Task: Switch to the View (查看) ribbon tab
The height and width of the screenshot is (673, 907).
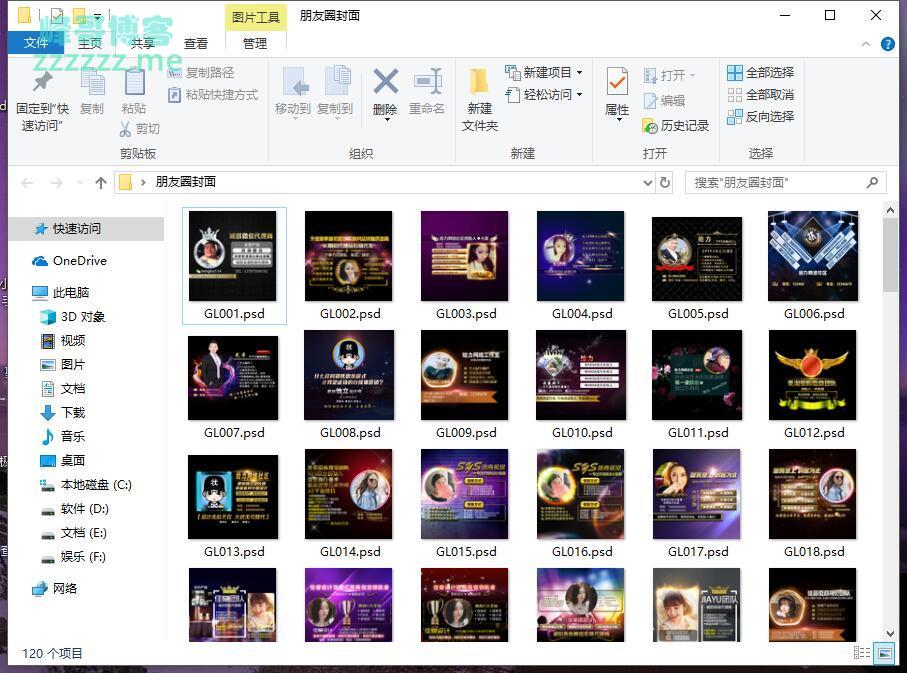Action: (196, 43)
